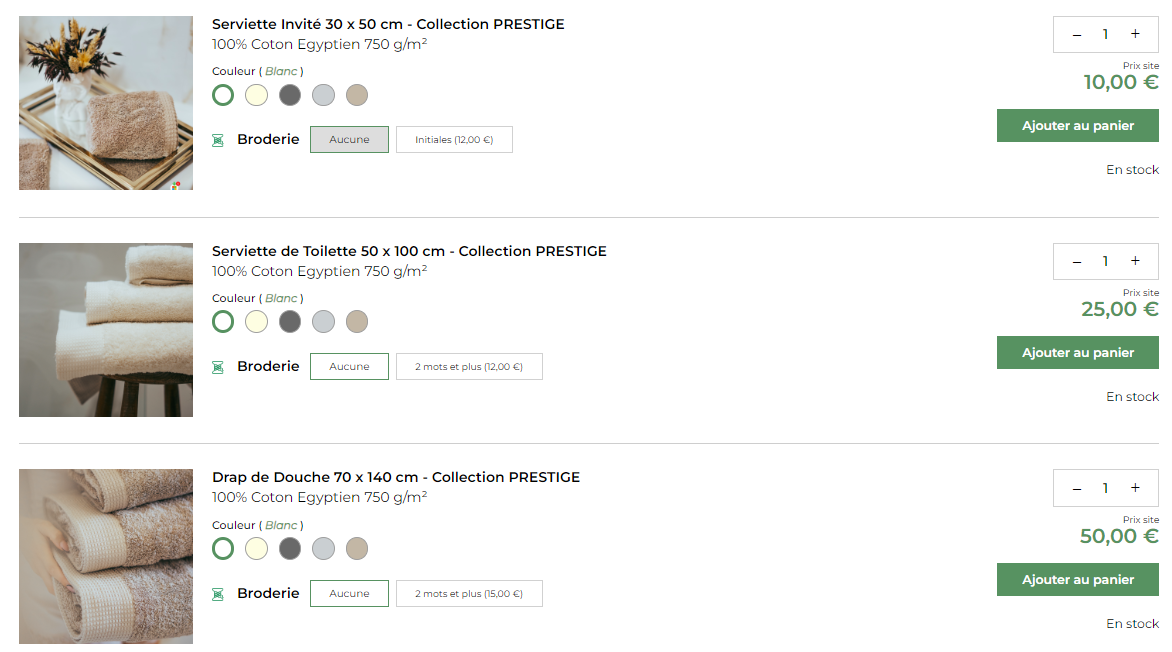
Task: Decrease quantity for Serviette Invité 30 x 50
Action: coord(1077,34)
